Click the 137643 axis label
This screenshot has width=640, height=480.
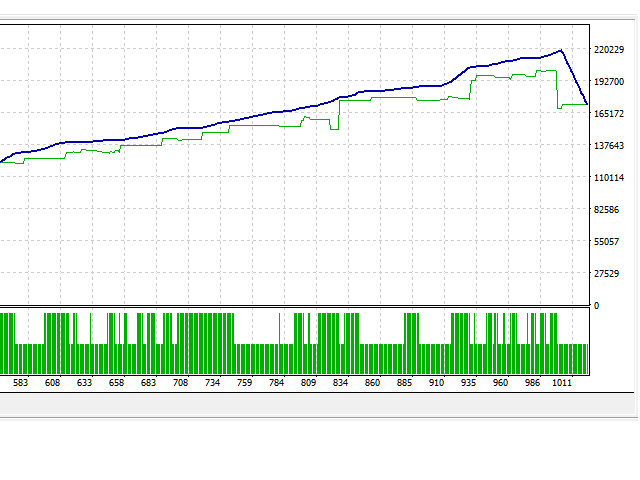[x=609, y=146]
